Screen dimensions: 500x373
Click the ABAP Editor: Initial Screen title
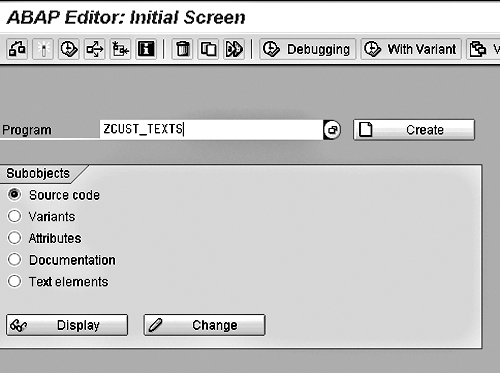click(x=126, y=17)
